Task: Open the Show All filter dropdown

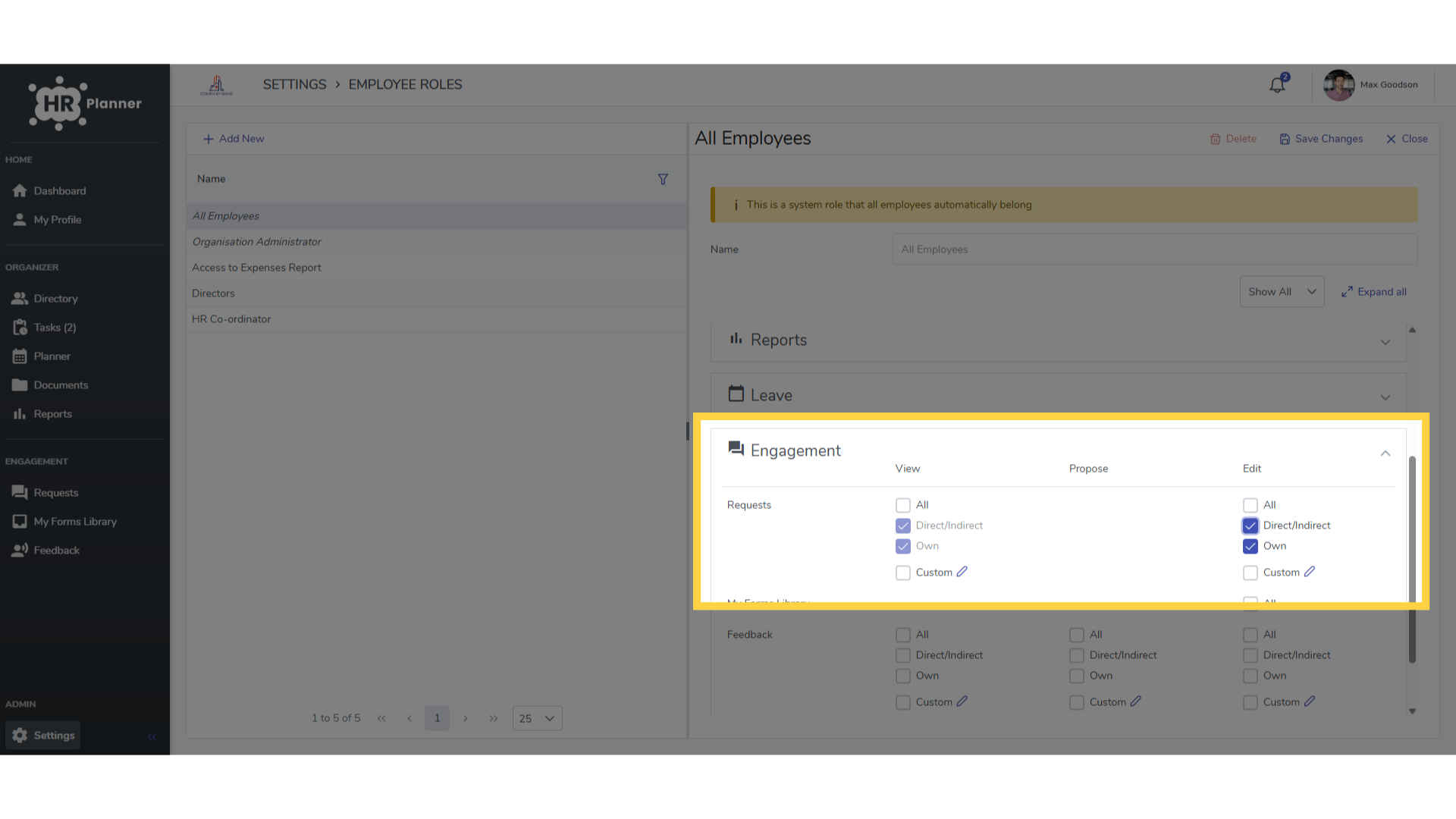Action: [x=1282, y=292]
